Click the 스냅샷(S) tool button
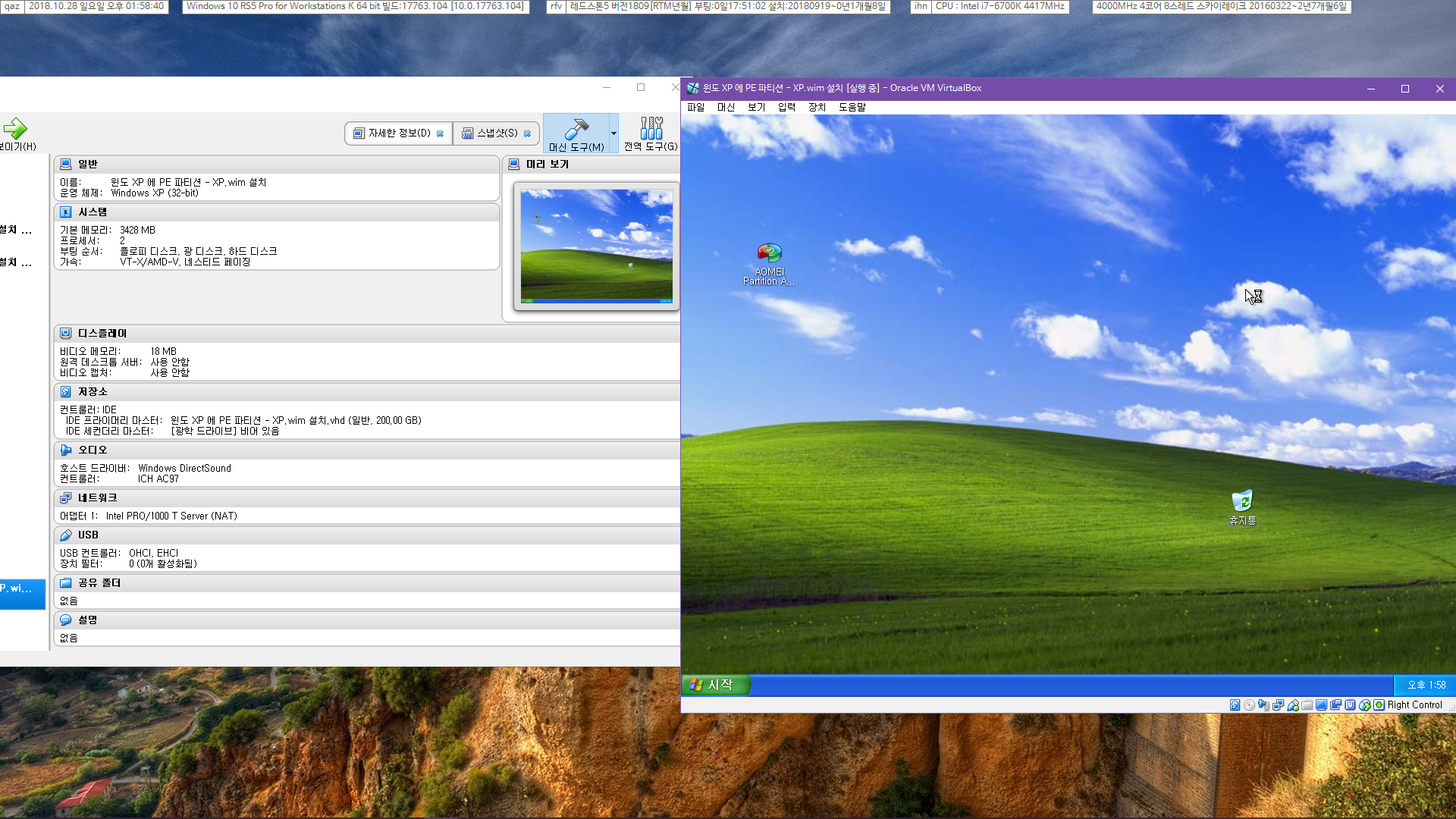This screenshot has width=1456, height=819. coord(497,133)
